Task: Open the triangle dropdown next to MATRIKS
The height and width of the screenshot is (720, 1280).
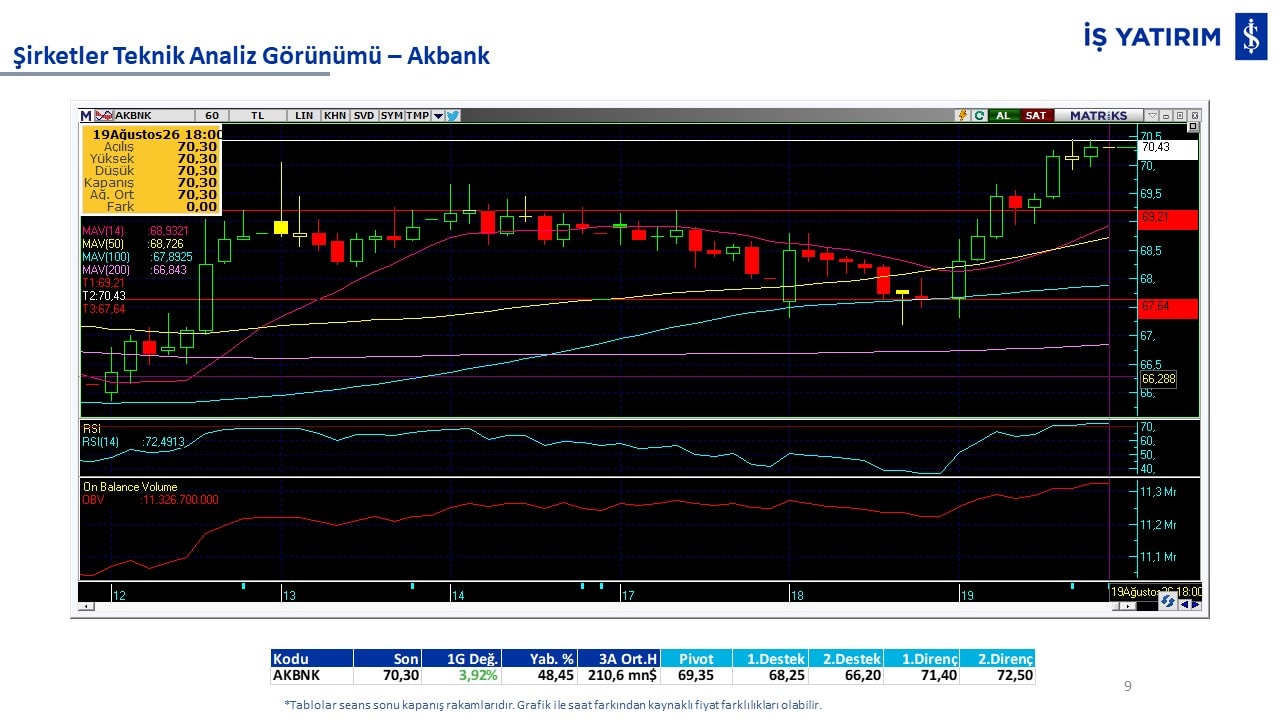Action: tap(1152, 115)
